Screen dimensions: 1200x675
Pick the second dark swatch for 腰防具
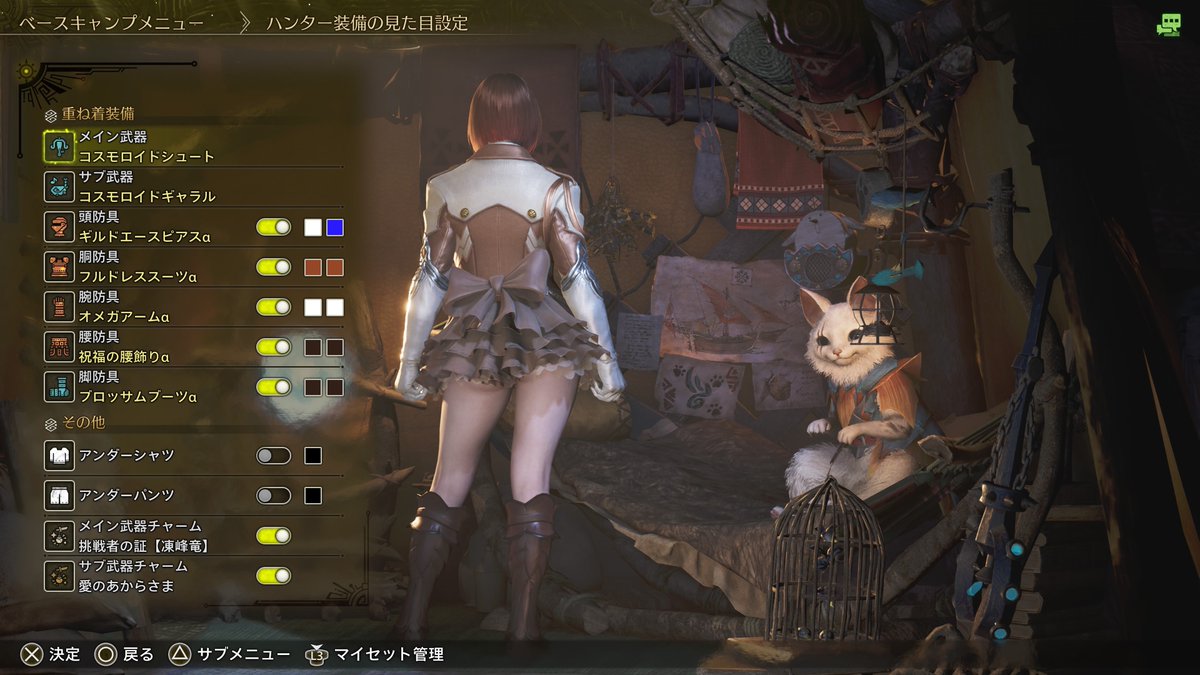pos(335,347)
